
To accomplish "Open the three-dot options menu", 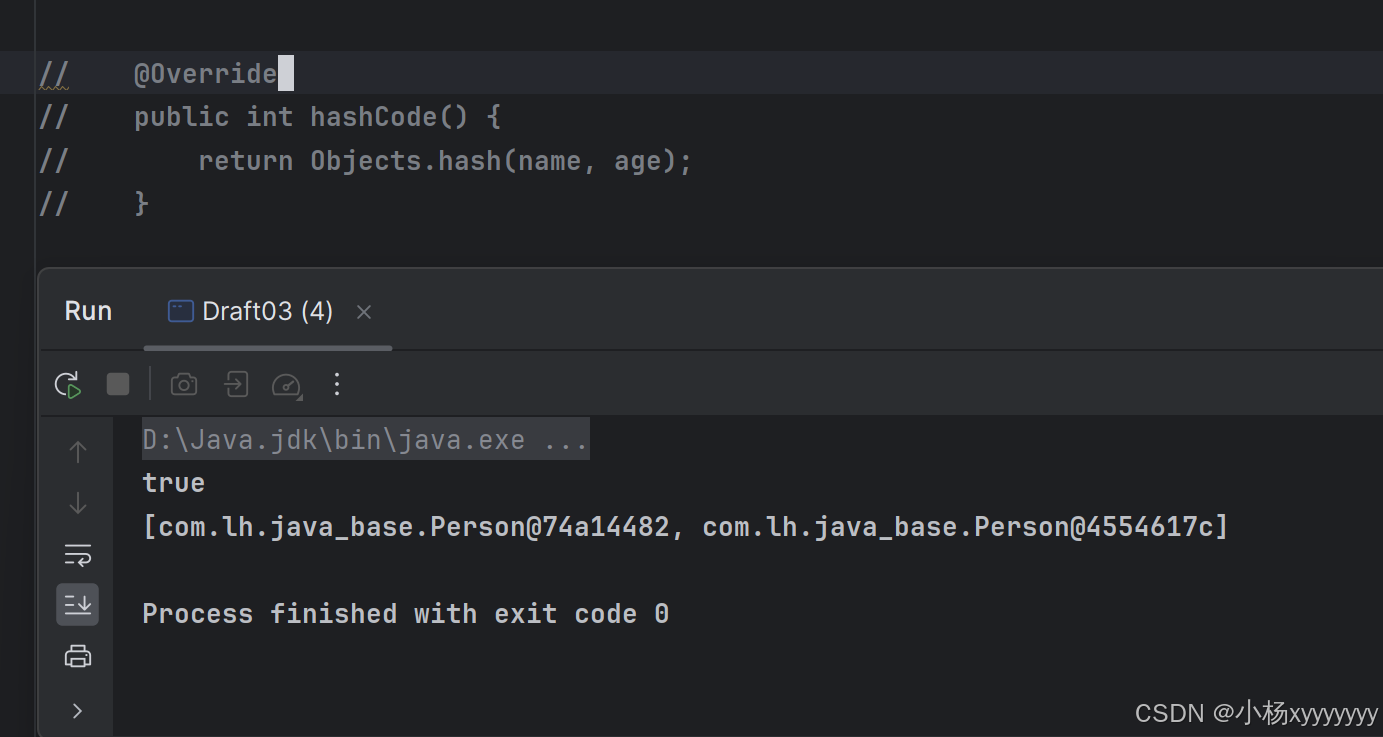I will [336, 384].
